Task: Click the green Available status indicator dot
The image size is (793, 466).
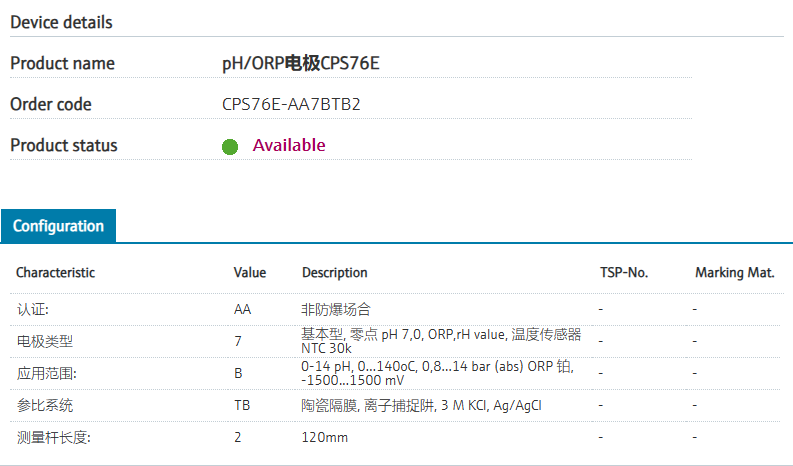Action: coord(230,147)
